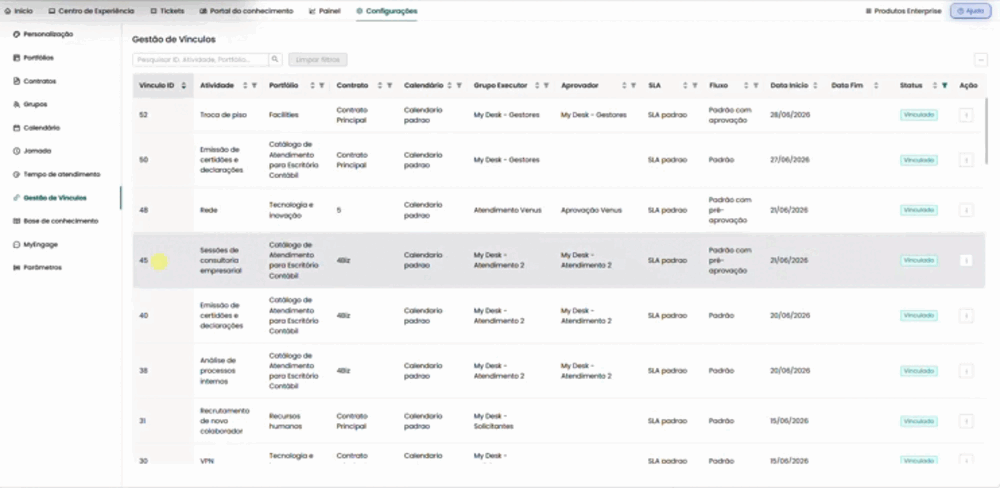Open the active Status column filter
This screenshot has height=488, width=1000.
(x=945, y=85)
